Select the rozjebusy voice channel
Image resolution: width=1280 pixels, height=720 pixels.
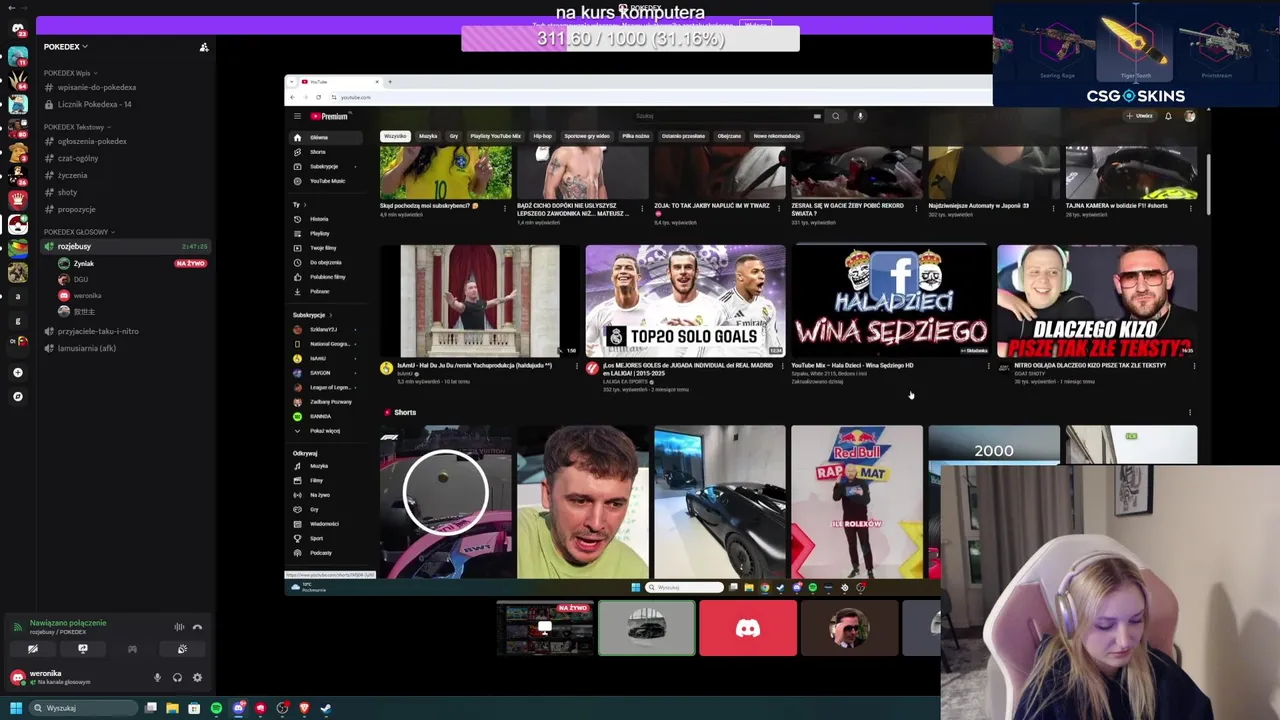[x=125, y=246]
